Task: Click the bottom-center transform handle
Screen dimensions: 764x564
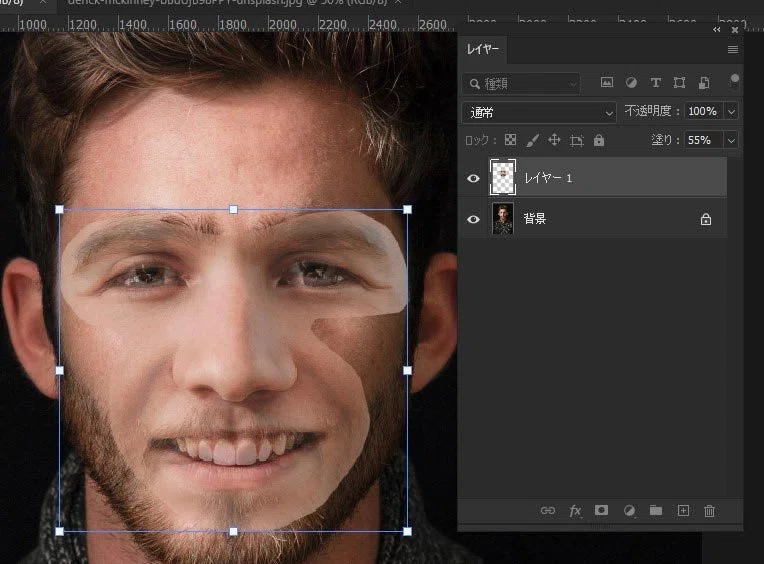Action: (x=233, y=531)
